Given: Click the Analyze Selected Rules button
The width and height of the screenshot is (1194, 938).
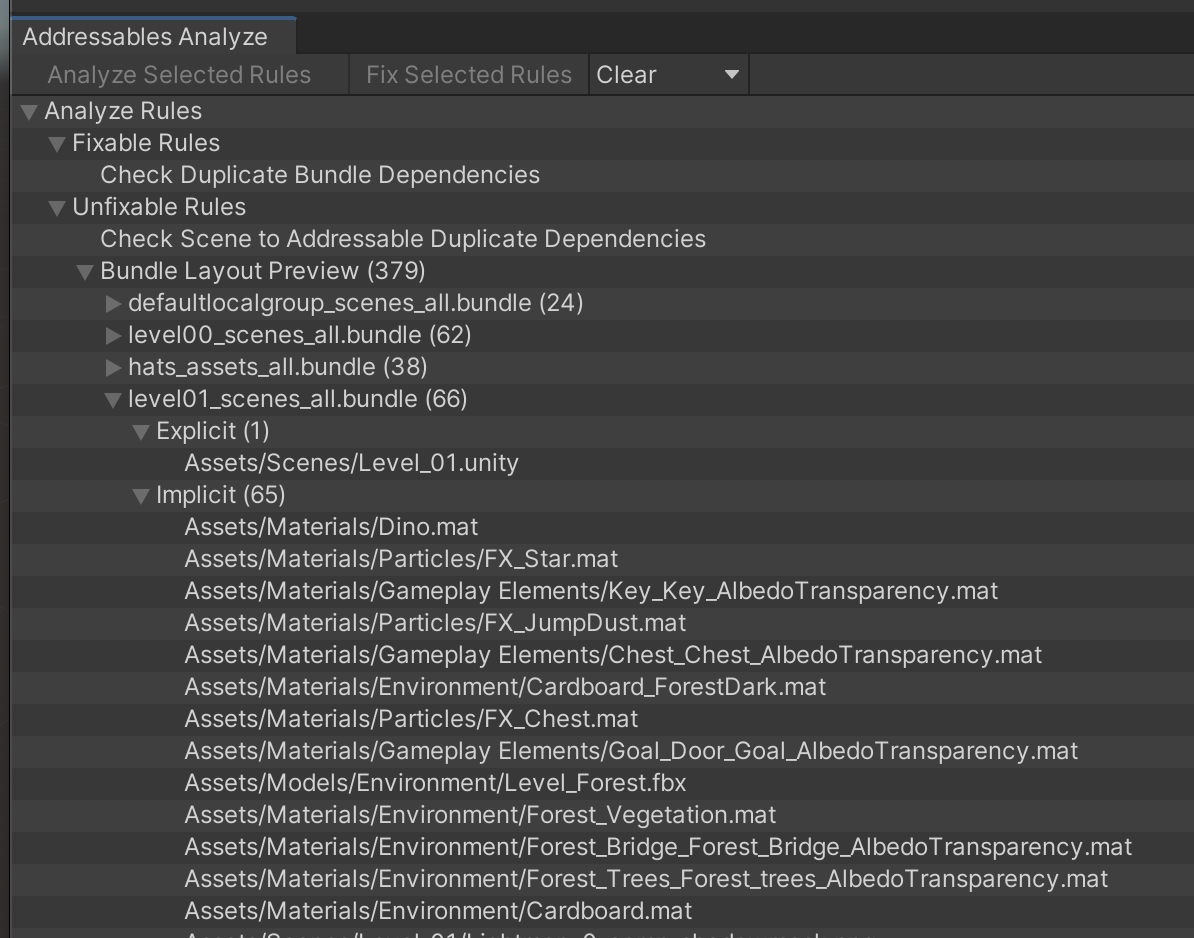Looking at the screenshot, I should coord(180,74).
